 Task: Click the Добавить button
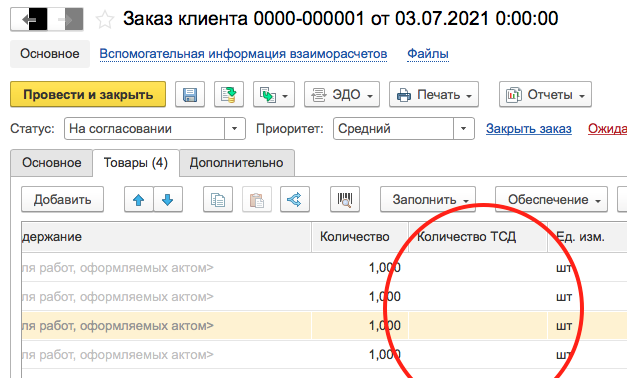[62, 199]
